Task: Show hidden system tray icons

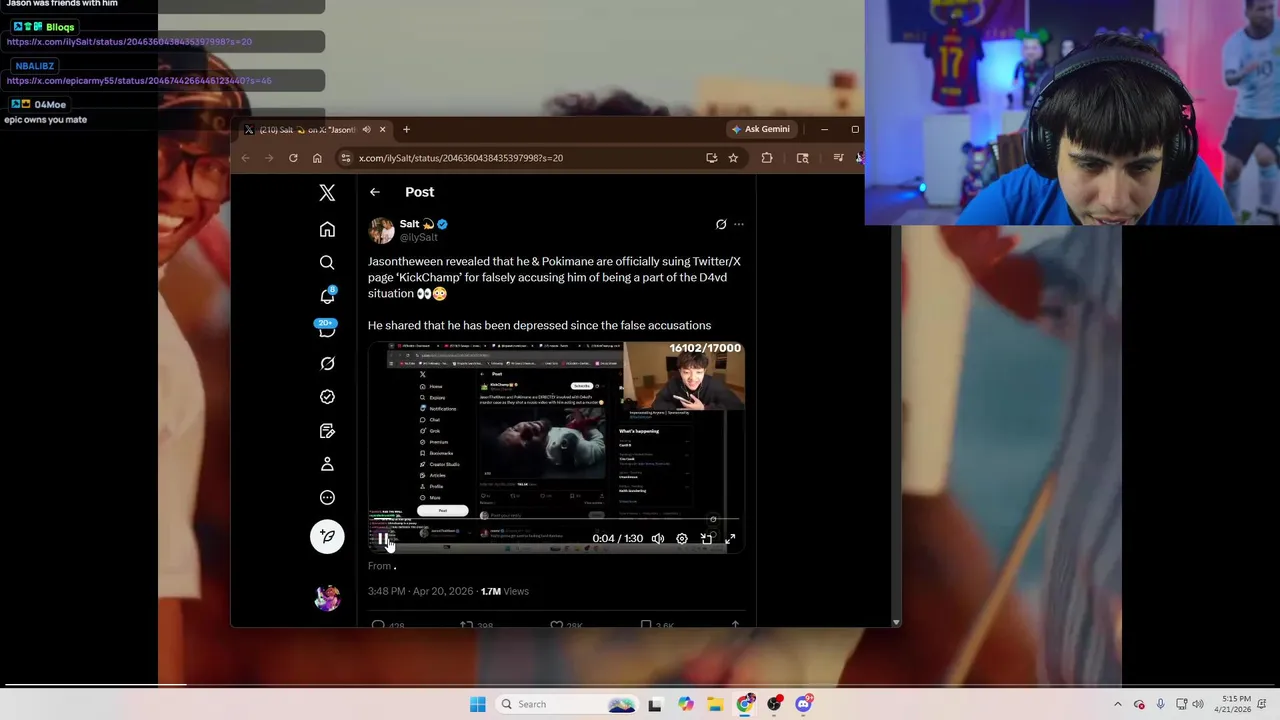Action: tap(1118, 704)
